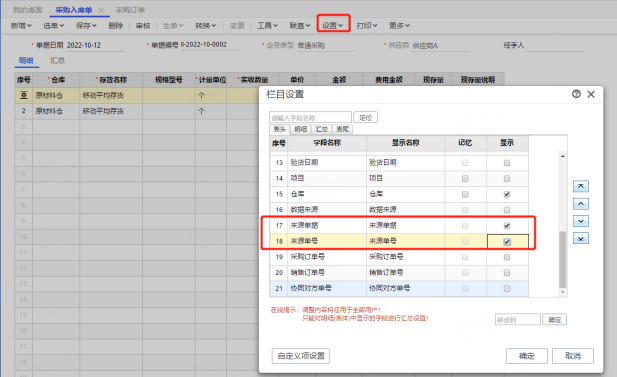Screen dimensions: 617x377
Task: Move field to top with arrow button
Action: click(x=581, y=186)
